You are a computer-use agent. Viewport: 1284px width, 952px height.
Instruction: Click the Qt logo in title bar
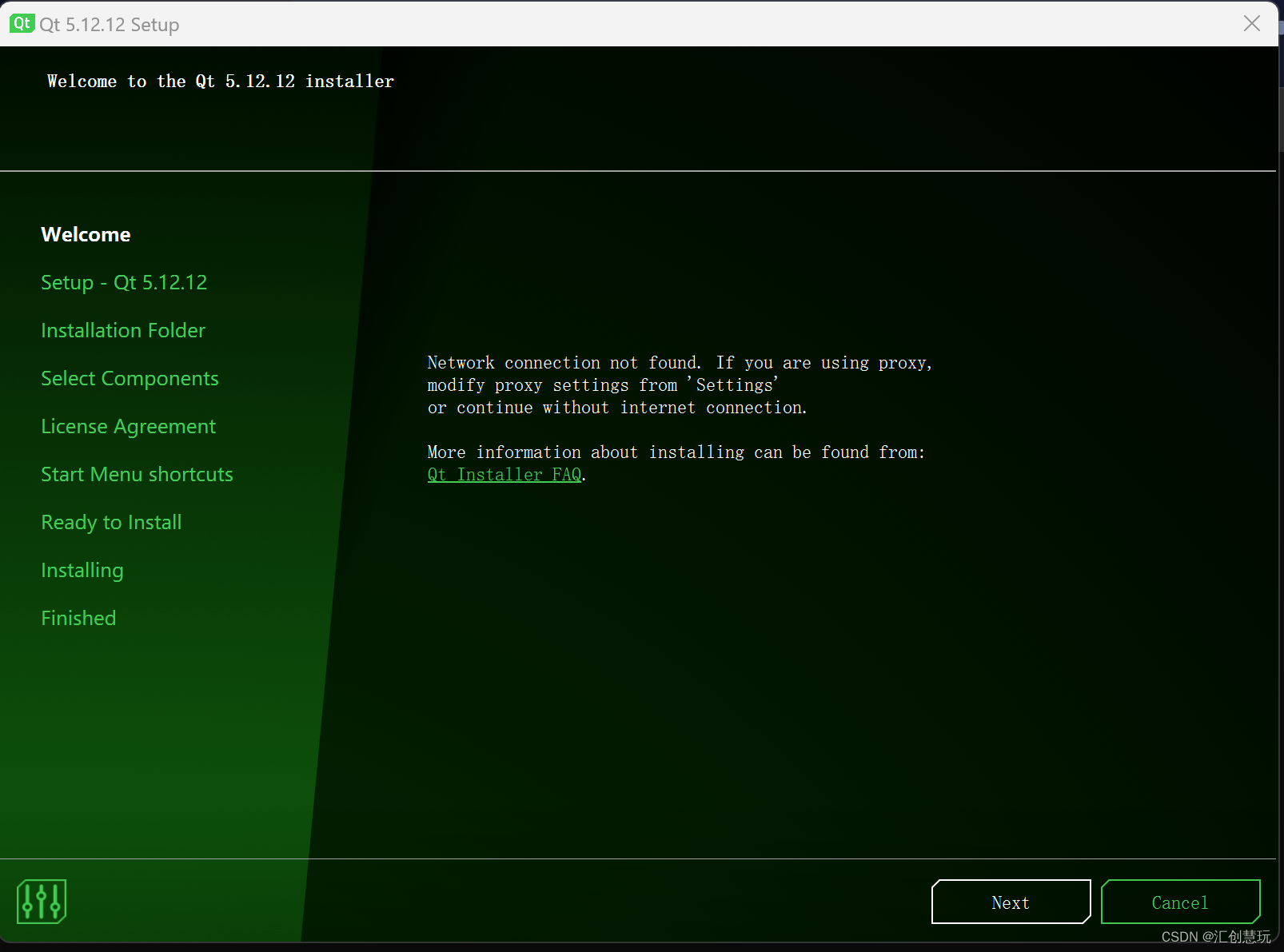[22, 23]
